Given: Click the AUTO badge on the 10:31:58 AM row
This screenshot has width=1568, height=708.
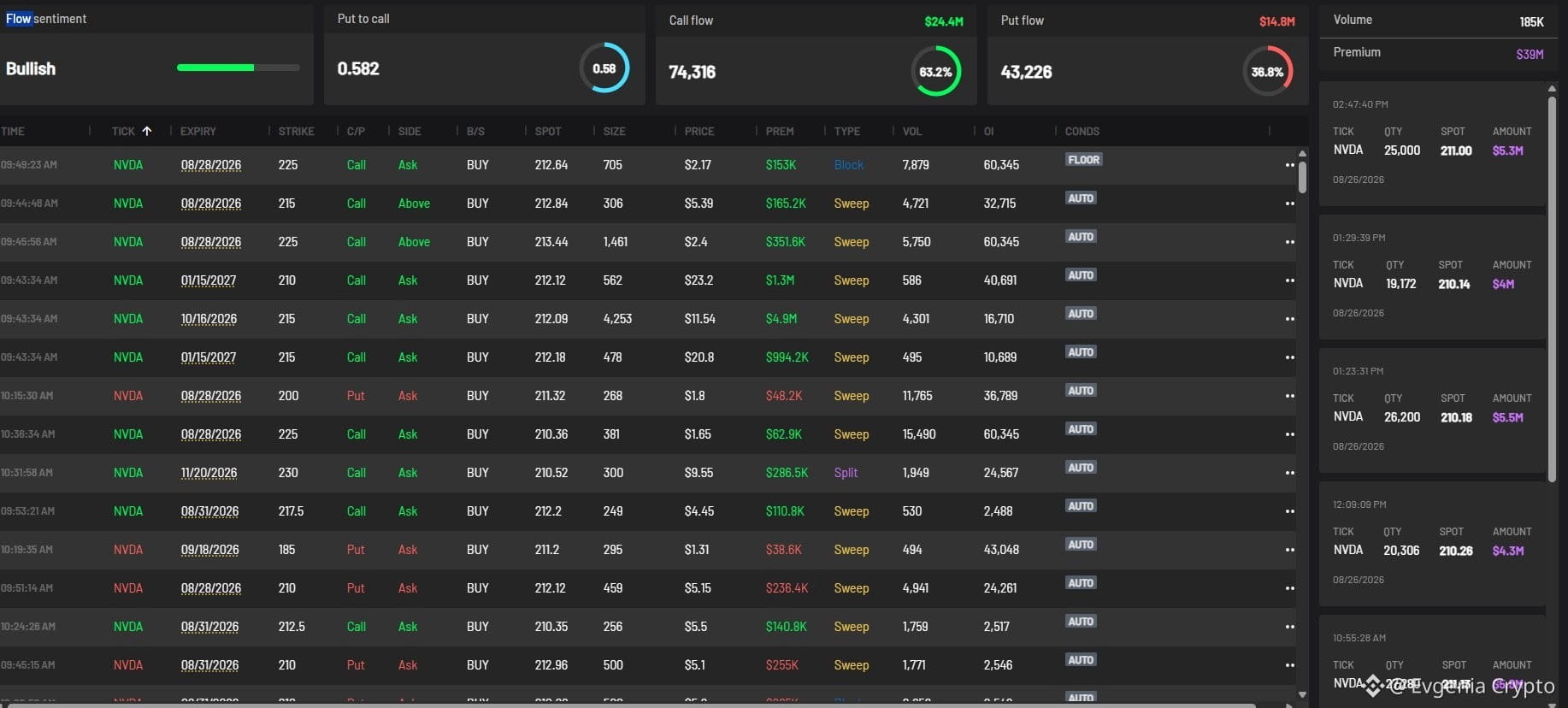Looking at the screenshot, I should (x=1081, y=468).
